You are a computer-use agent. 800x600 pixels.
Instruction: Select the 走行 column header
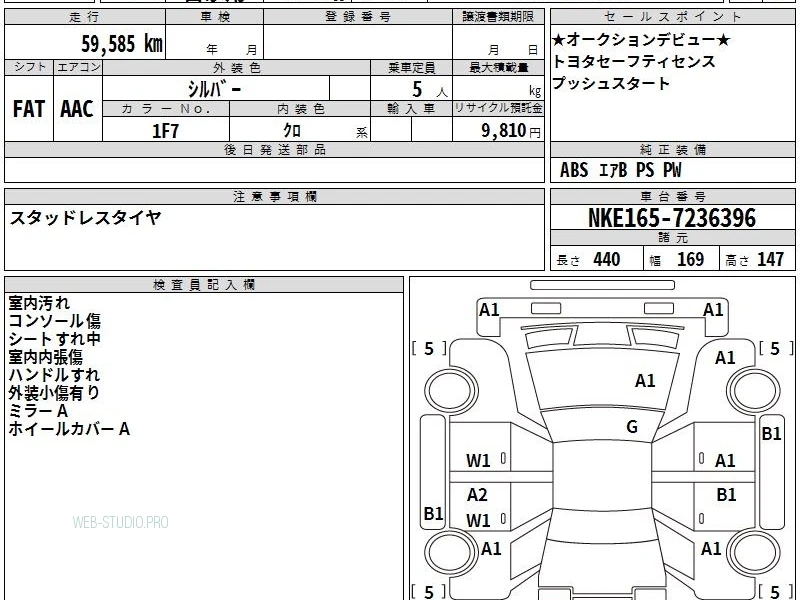pos(85,17)
